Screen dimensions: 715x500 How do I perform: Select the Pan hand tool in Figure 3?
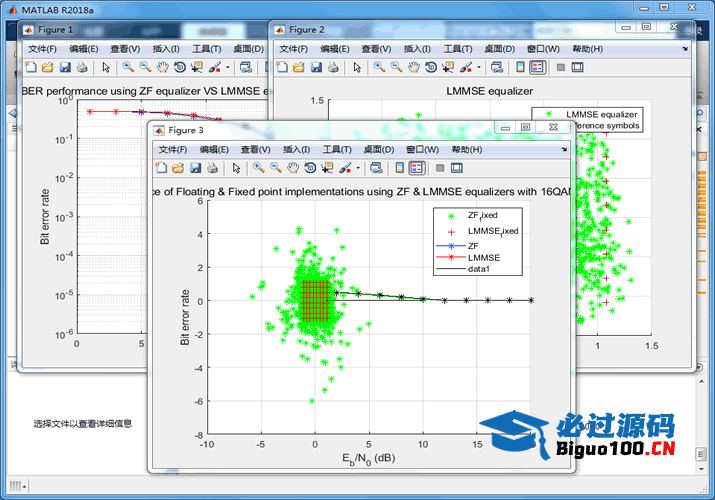coord(293,168)
